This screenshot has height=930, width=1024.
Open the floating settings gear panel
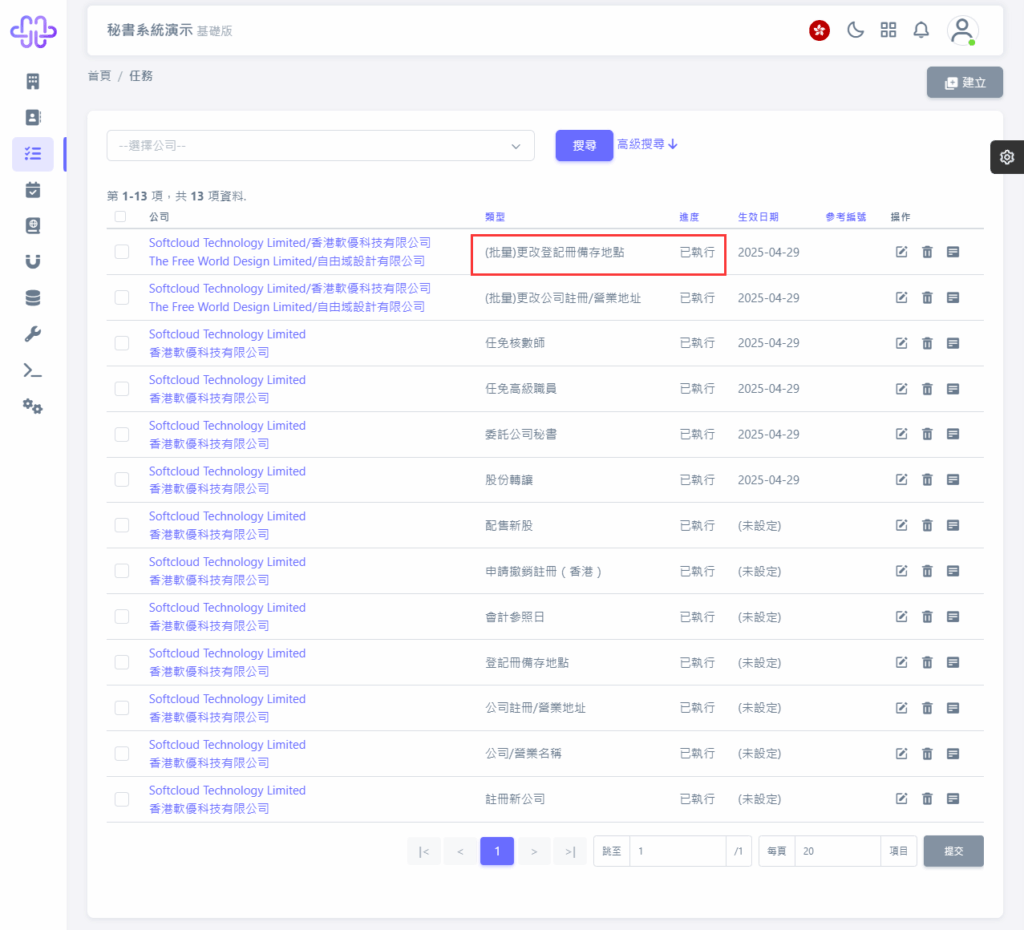click(1007, 157)
